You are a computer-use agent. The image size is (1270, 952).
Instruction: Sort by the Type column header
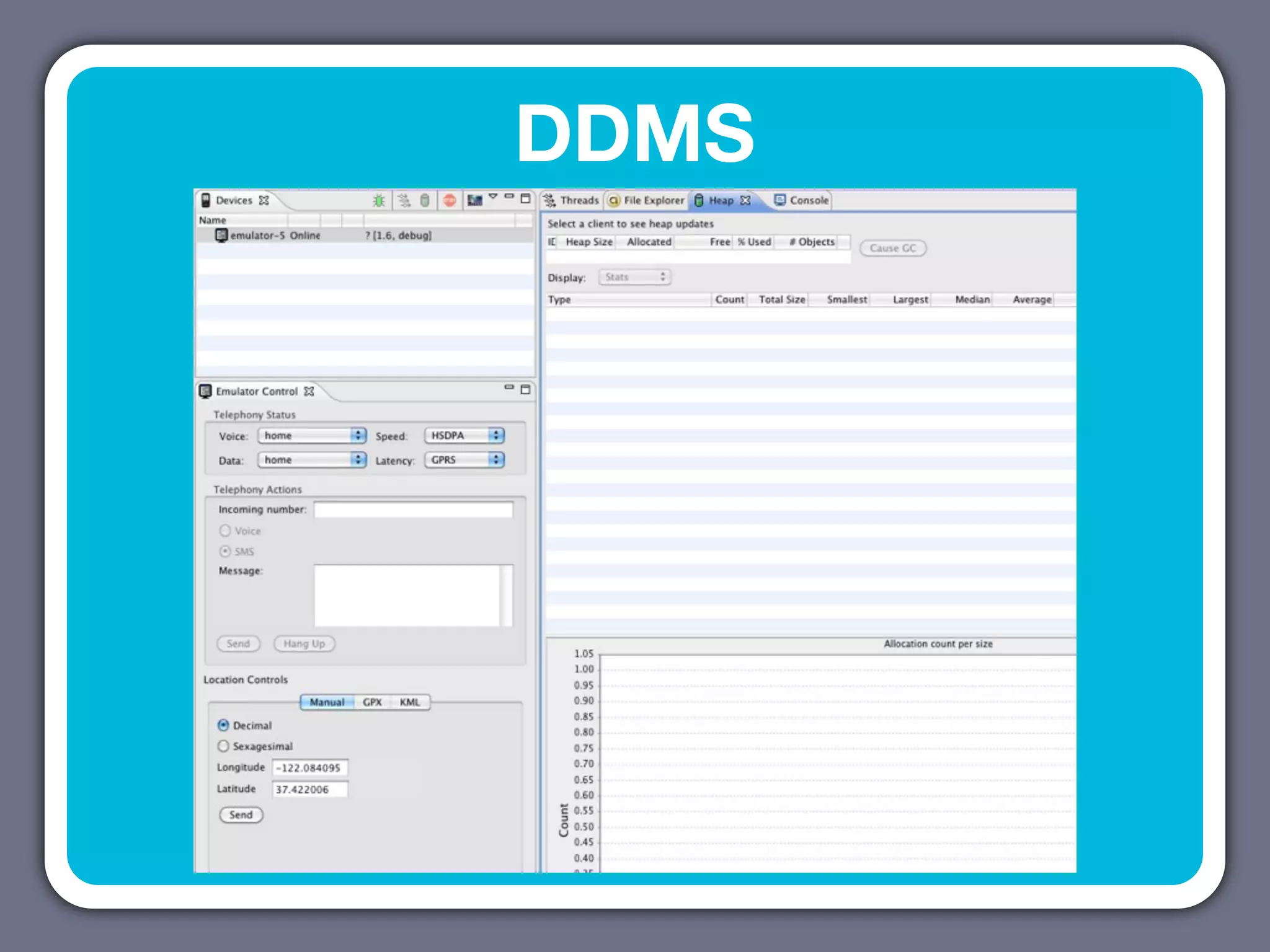coord(628,299)
